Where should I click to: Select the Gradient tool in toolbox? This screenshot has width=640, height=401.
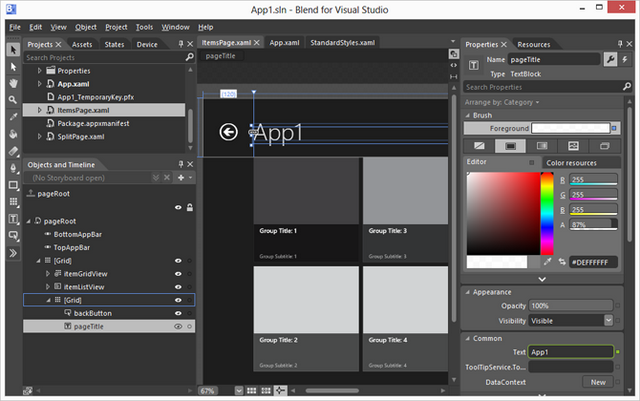[x=13, y=151]
